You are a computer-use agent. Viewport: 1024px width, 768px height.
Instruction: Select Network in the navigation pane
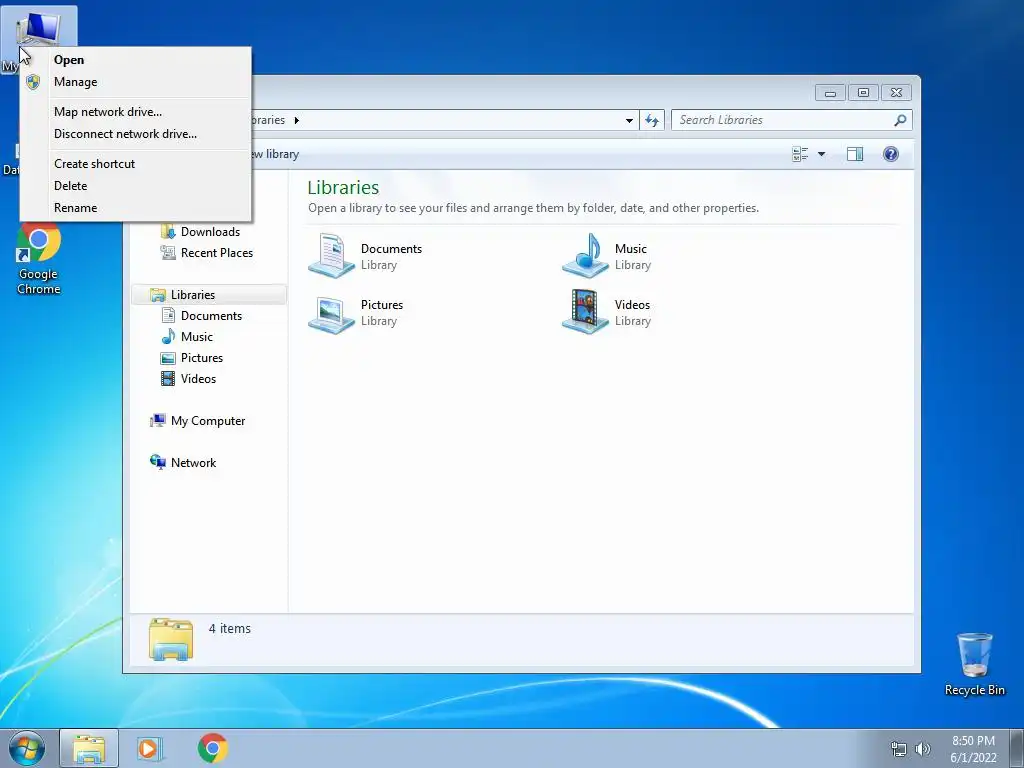183,462
